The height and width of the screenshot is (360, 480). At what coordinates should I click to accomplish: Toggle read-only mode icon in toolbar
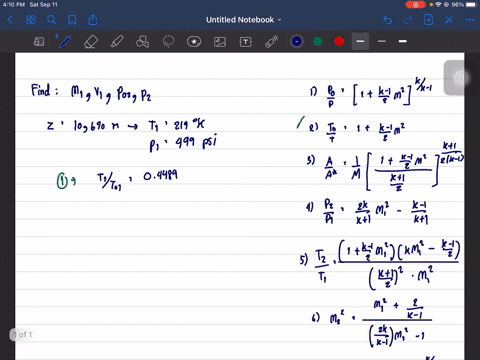tap(39, 42)
